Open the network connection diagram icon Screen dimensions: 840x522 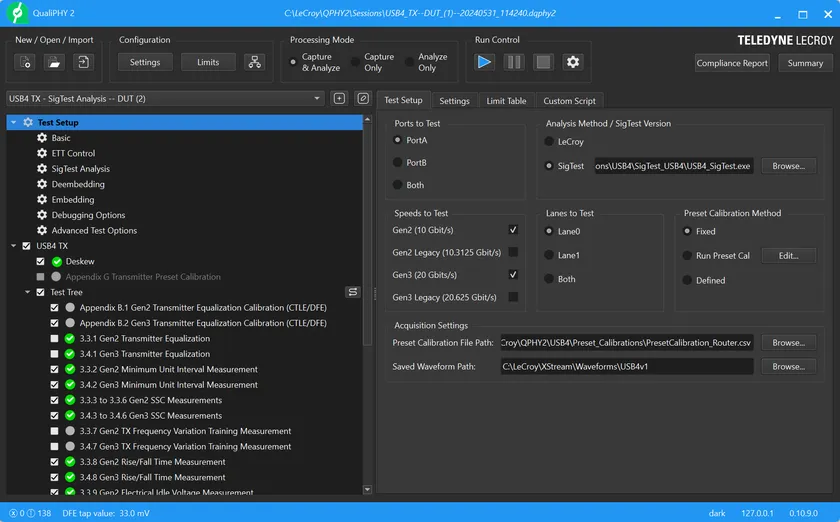pos(255,62)
